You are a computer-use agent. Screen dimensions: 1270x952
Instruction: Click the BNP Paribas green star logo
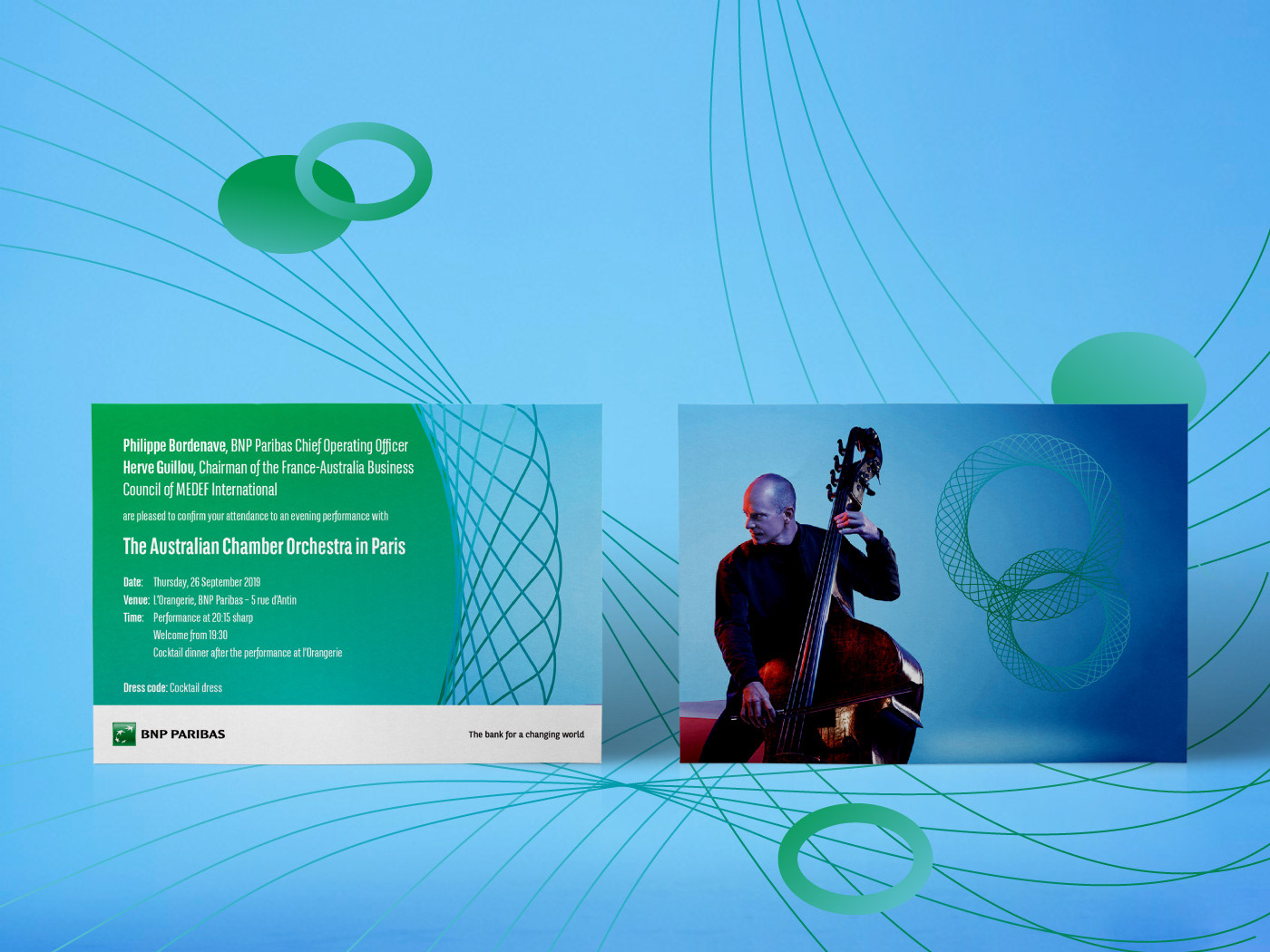124,734
